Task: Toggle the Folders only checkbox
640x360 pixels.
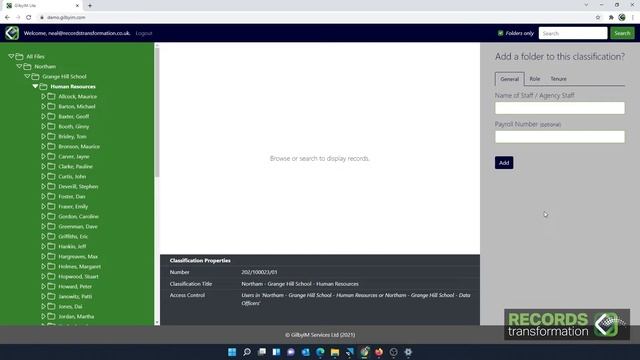Action: pyautogui.click(x=500, y=33)
